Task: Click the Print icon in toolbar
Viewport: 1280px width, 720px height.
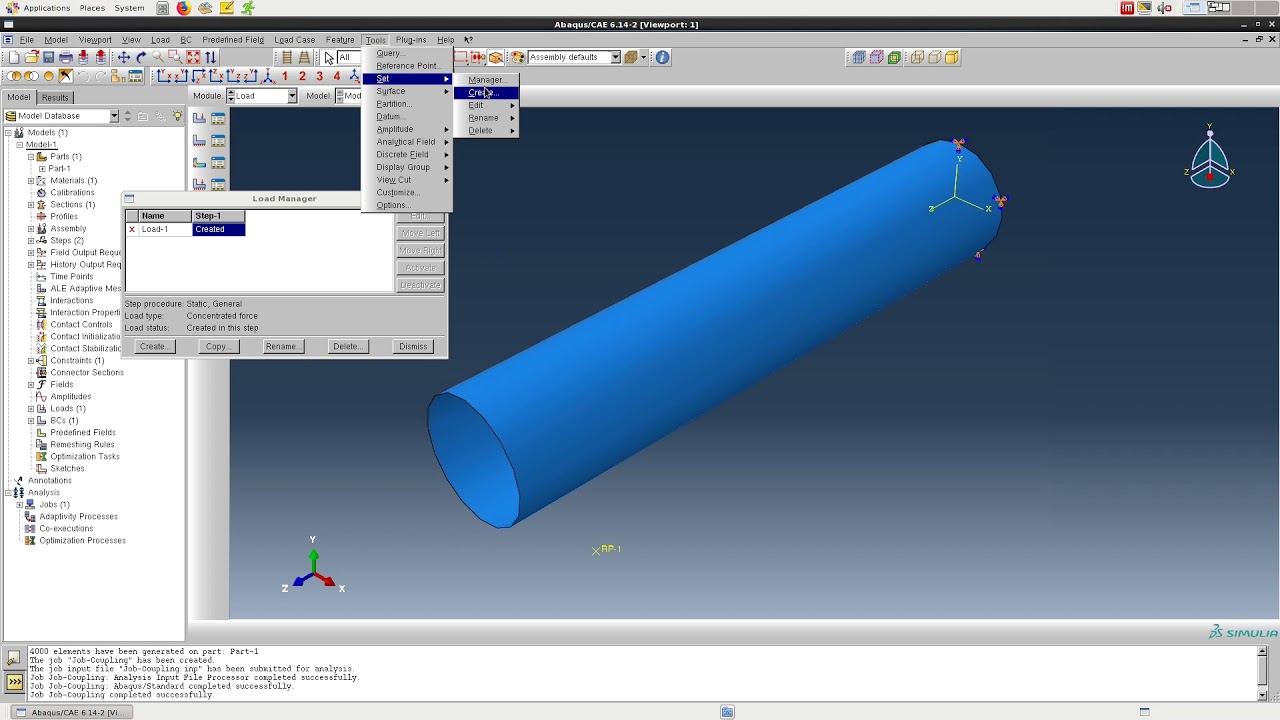Action: [66, 57]
